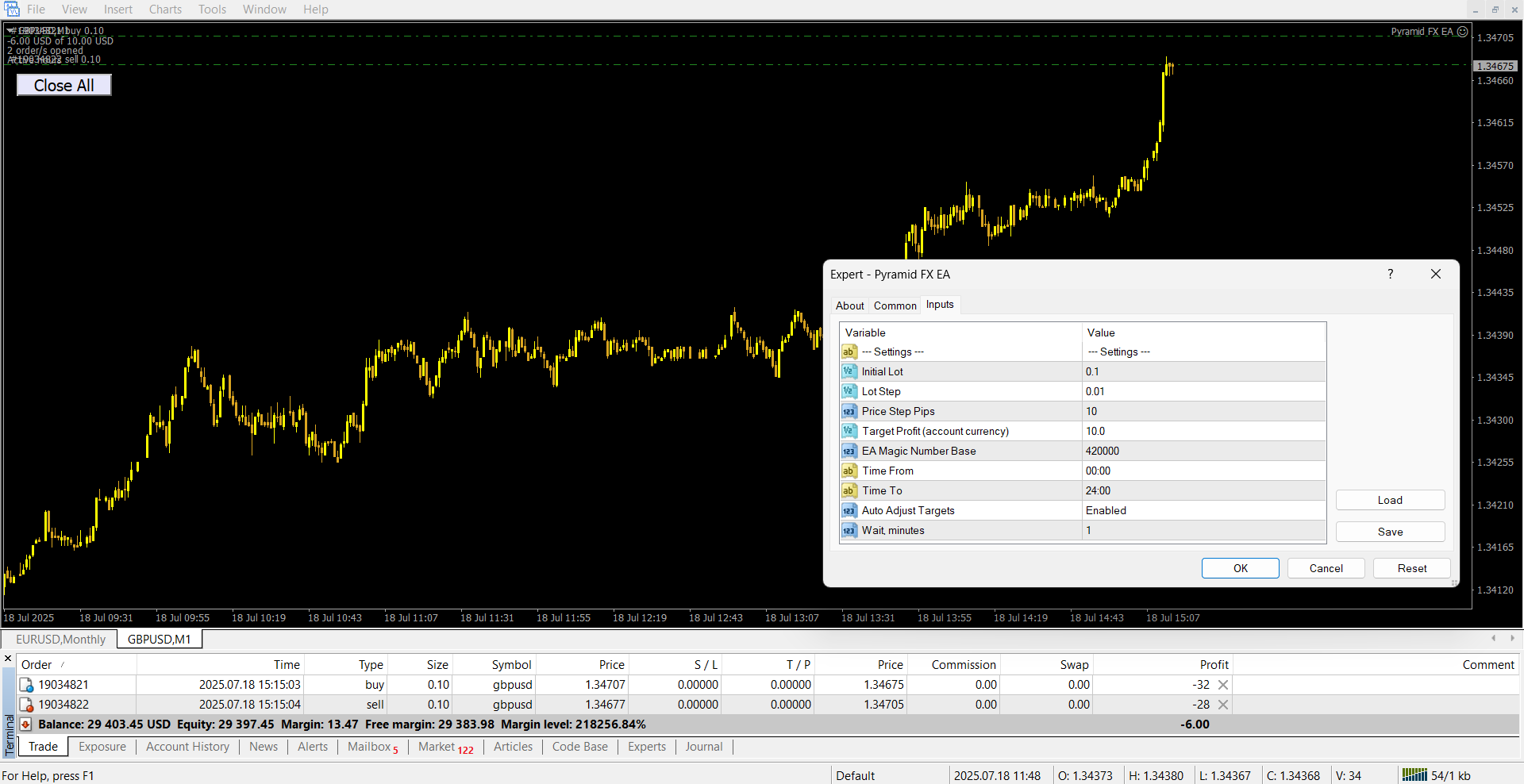Close the Terminal panel with its X
Screen dimensions: 1524x784
(x=8, y=659)
